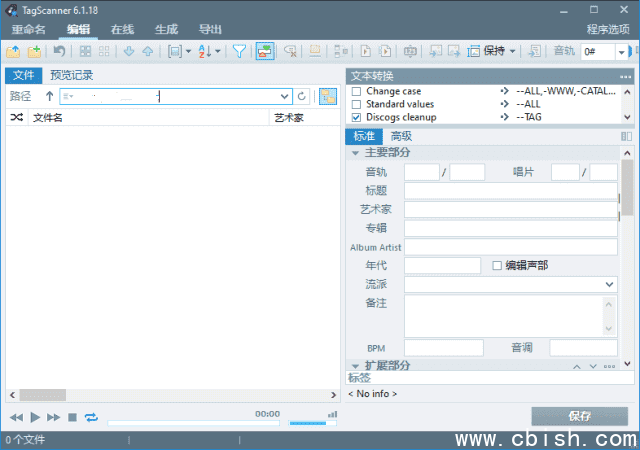The height and width of the screenshot is (450, 640).
Task: Open the 预览记录 tab
Action: pos(71,74)
